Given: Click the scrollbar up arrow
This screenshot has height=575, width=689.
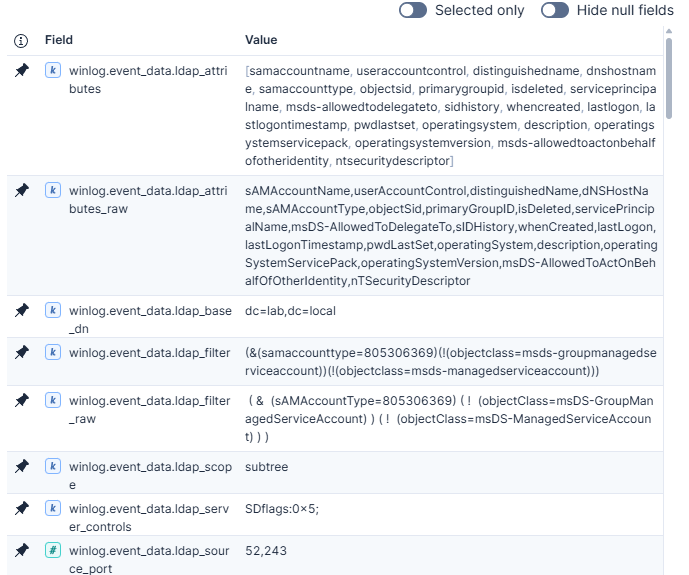Looking at the screenshot, I should (669, 31).
